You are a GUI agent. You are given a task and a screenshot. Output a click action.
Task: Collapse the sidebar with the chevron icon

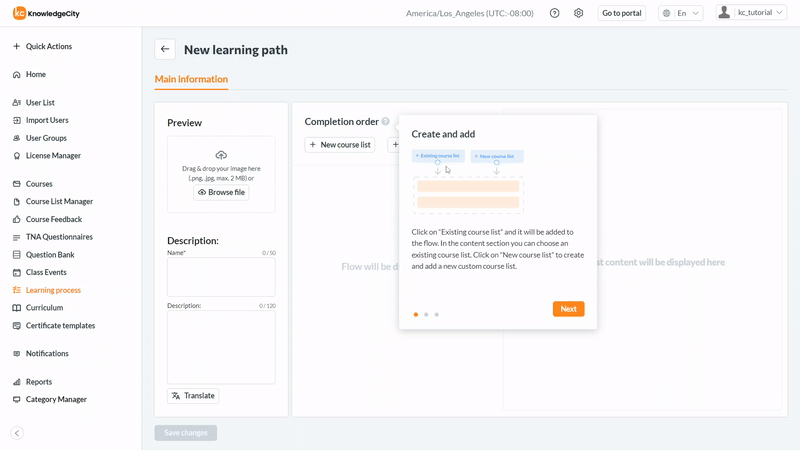17,433
